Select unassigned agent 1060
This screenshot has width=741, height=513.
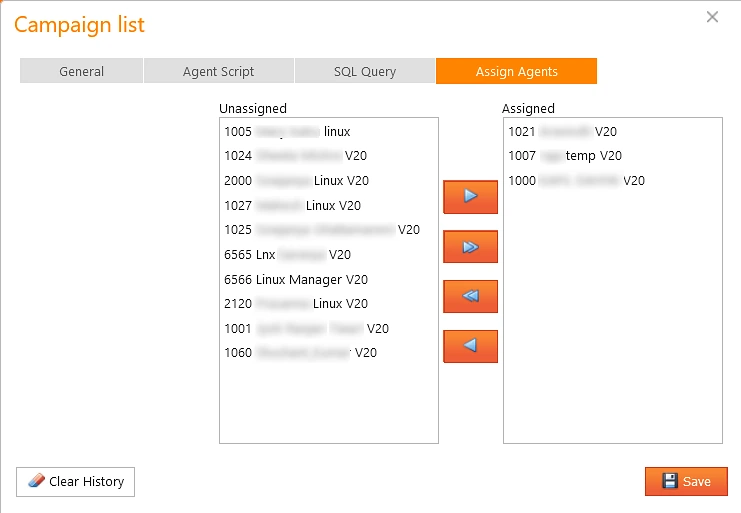[328, 352]
